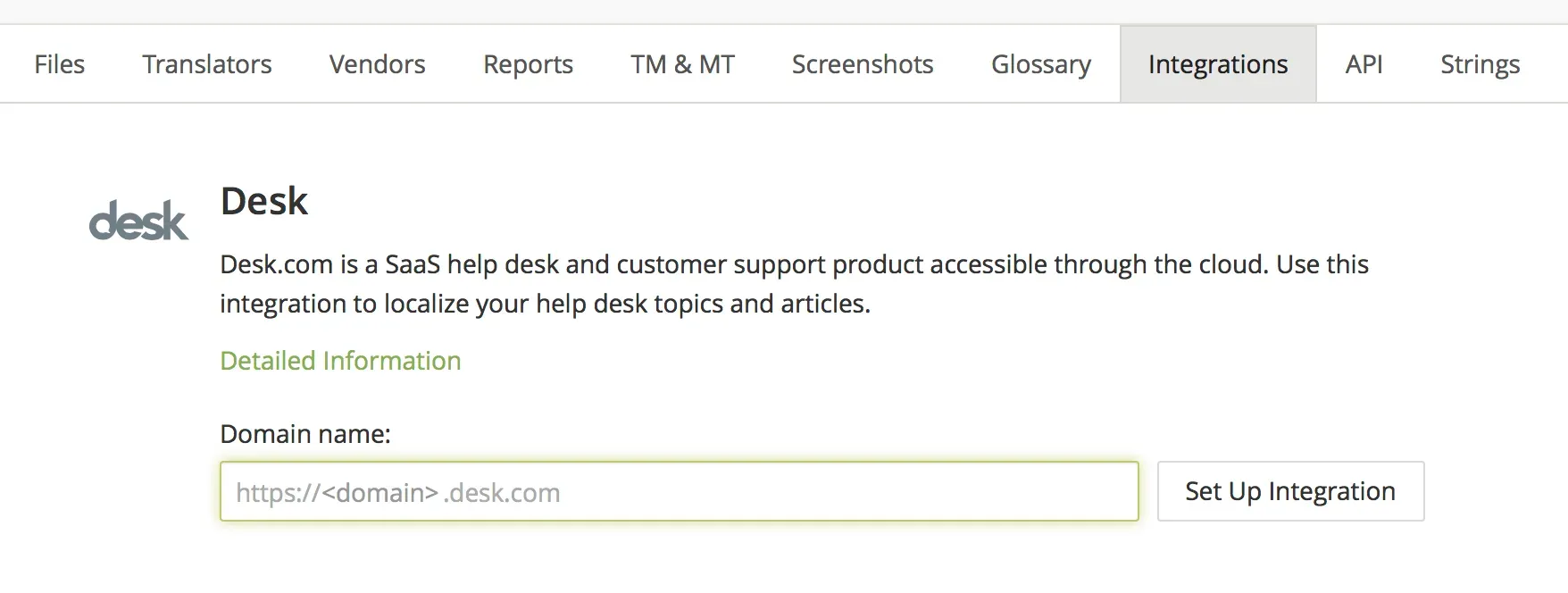Click the Desk heading title

[x=263, y=201]
